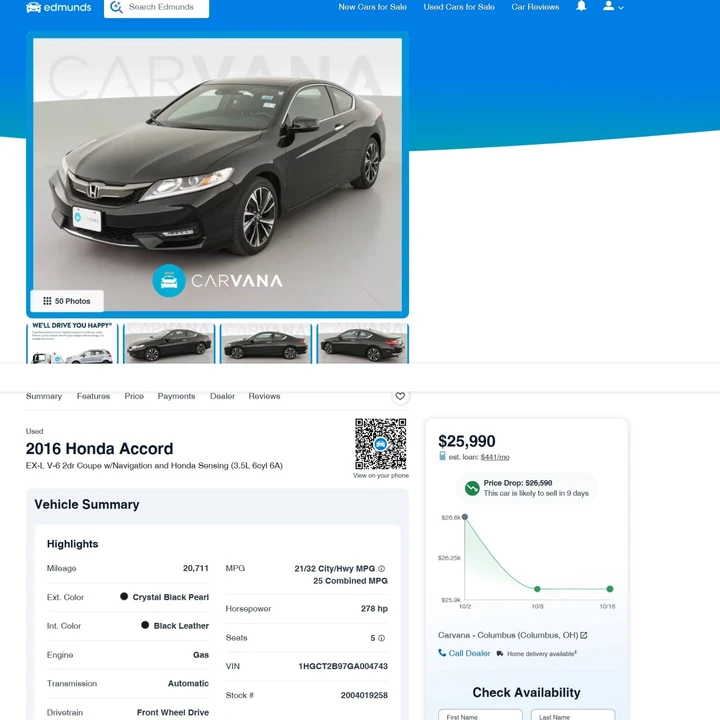Focus the Search Edmunds field
Screen dimensions: 720x720
157,7
